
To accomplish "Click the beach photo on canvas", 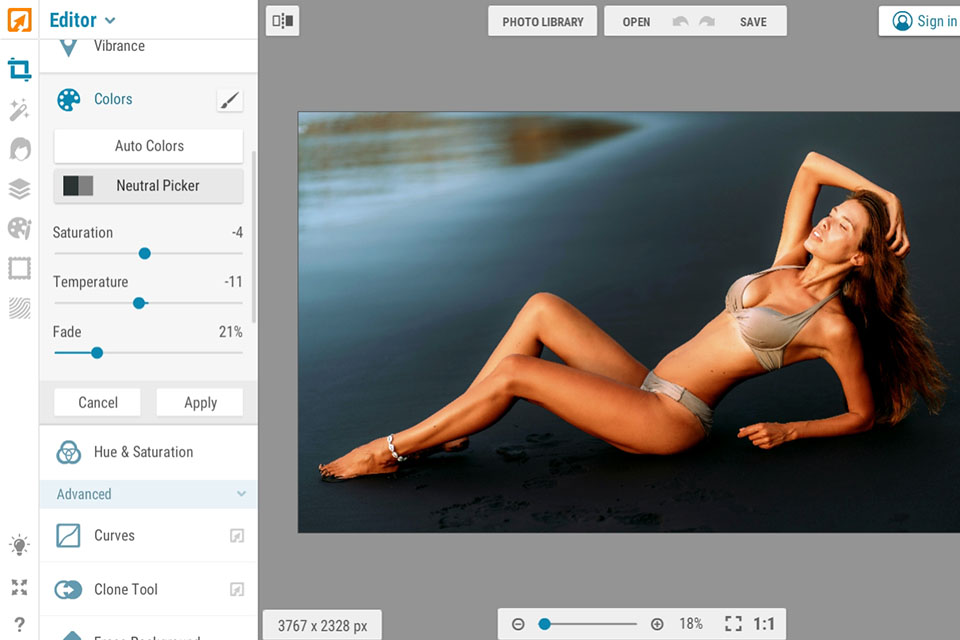I will click(629, 322).
